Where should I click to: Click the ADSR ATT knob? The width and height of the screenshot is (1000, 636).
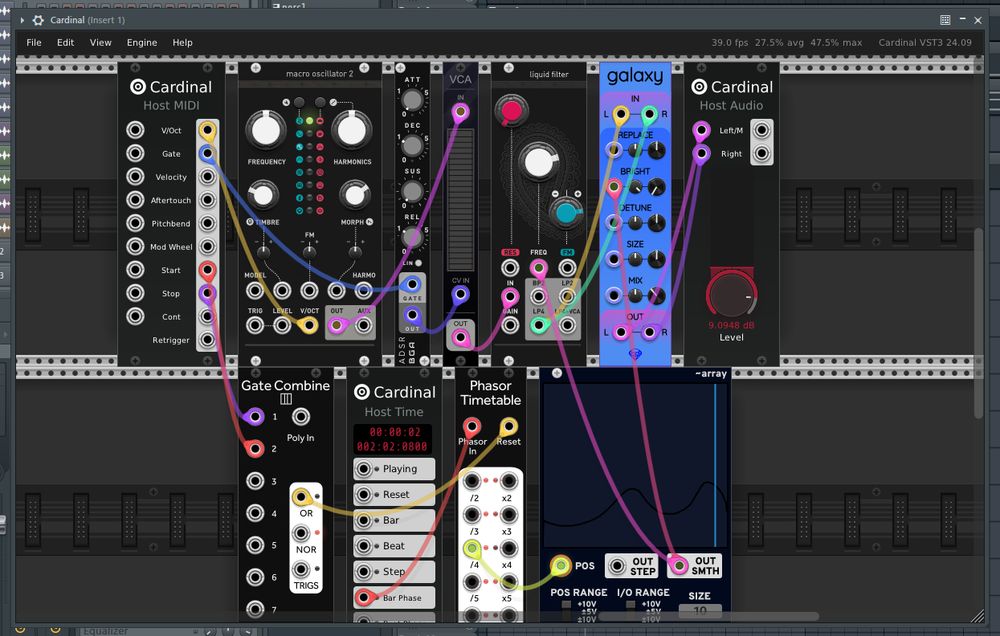tap(413, 100)
